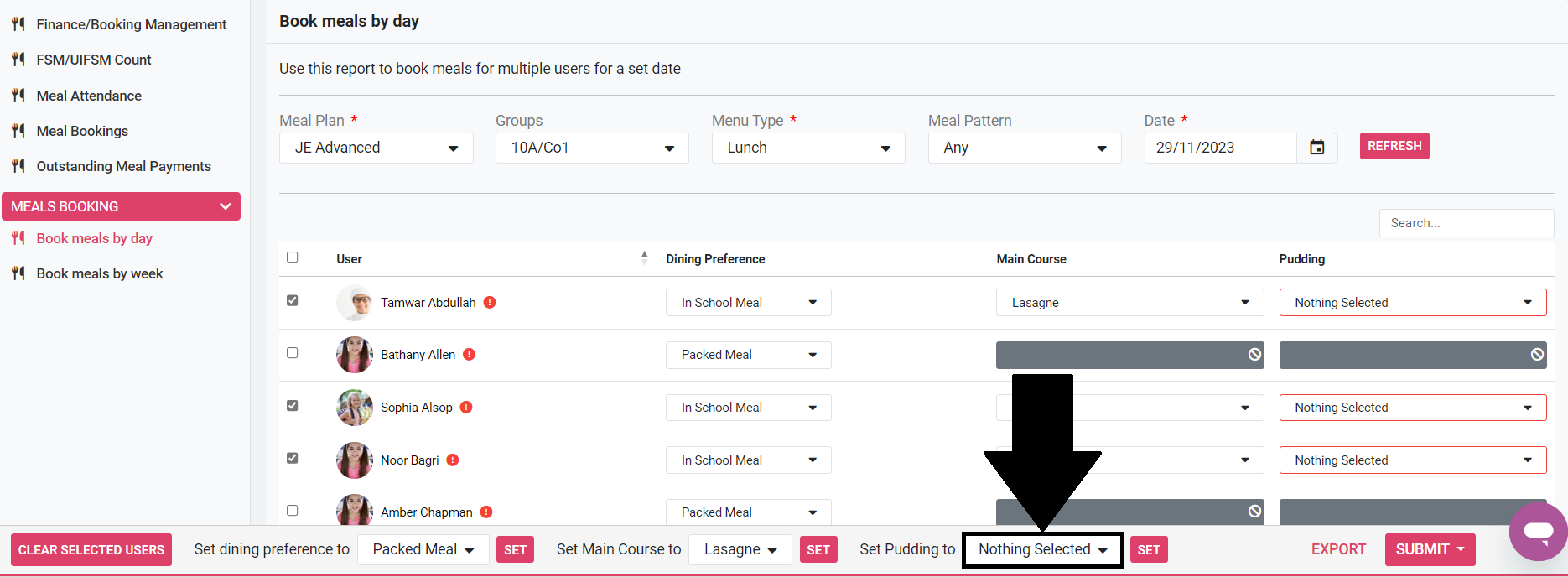This screenshot has width=1568, height=577.
Task: Open the Menu Type Lunch dropdown
Action: [x=807, y=148]
